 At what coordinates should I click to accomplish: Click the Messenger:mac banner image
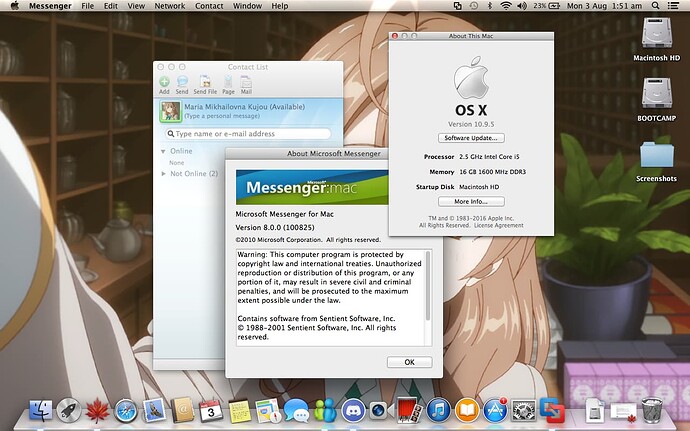(x=312, y=187)
